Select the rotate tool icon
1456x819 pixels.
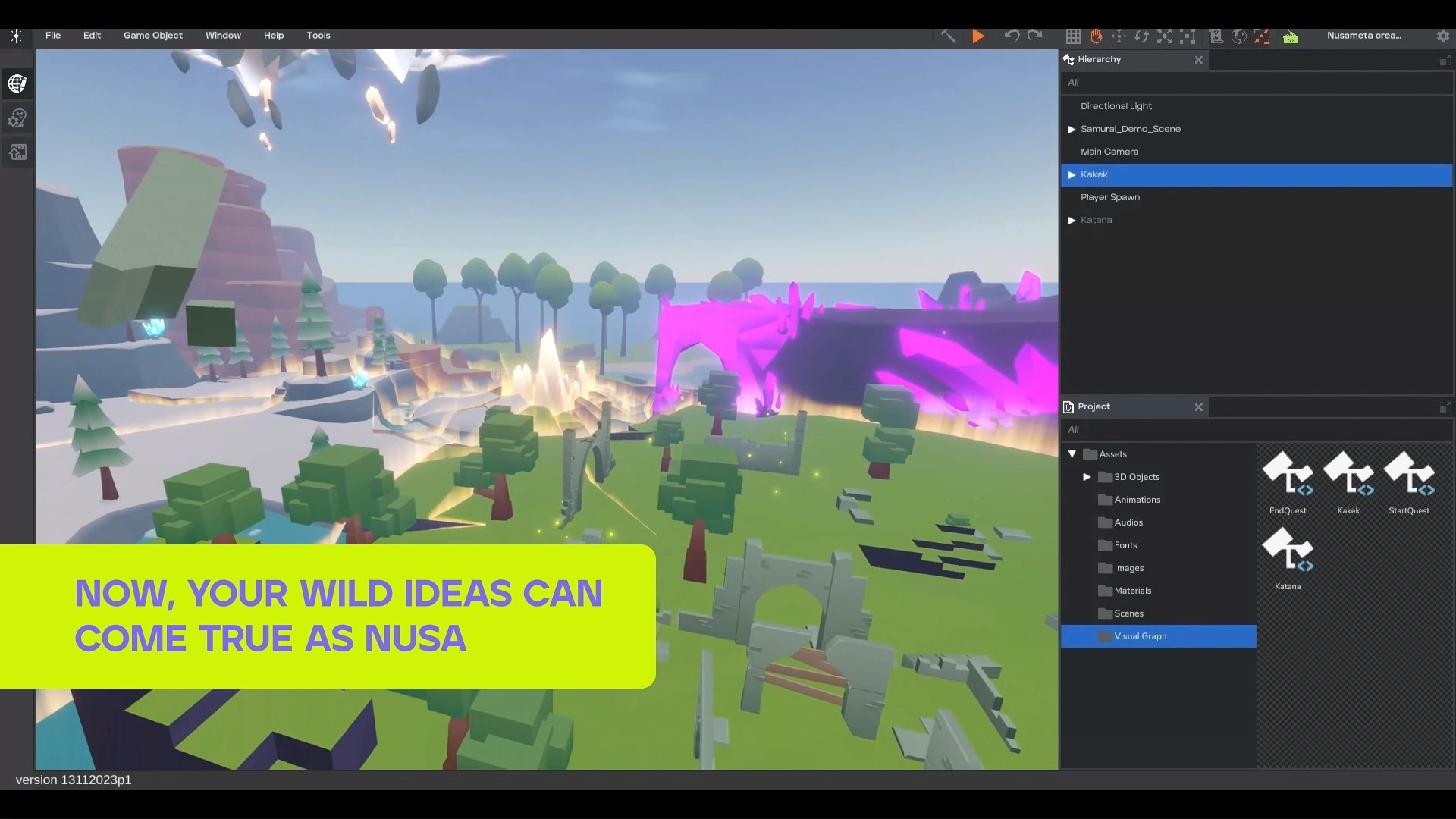pyautogui.click(x=1141, y=36)
